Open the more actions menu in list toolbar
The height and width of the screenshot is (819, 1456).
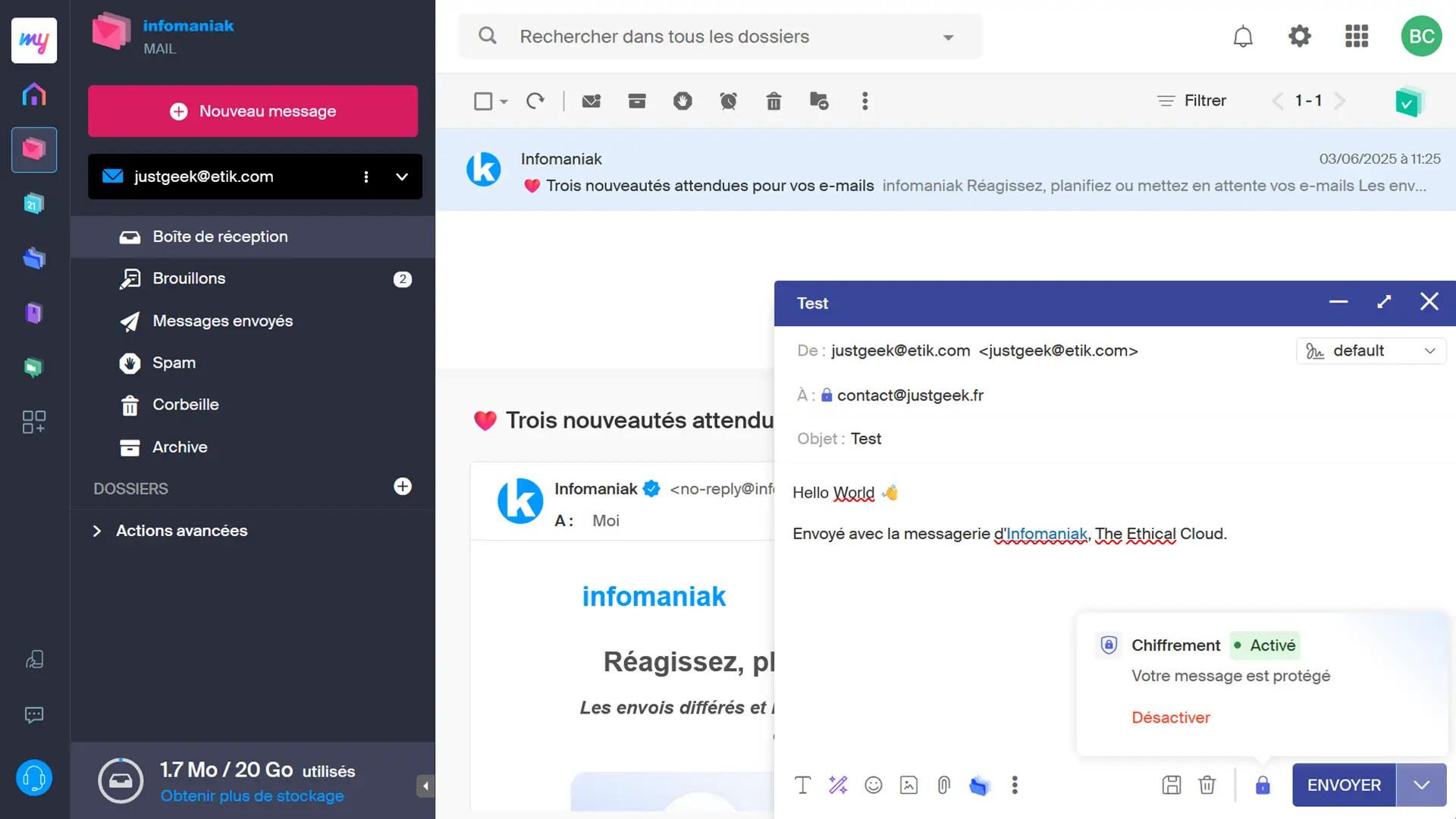click(864, 101)
